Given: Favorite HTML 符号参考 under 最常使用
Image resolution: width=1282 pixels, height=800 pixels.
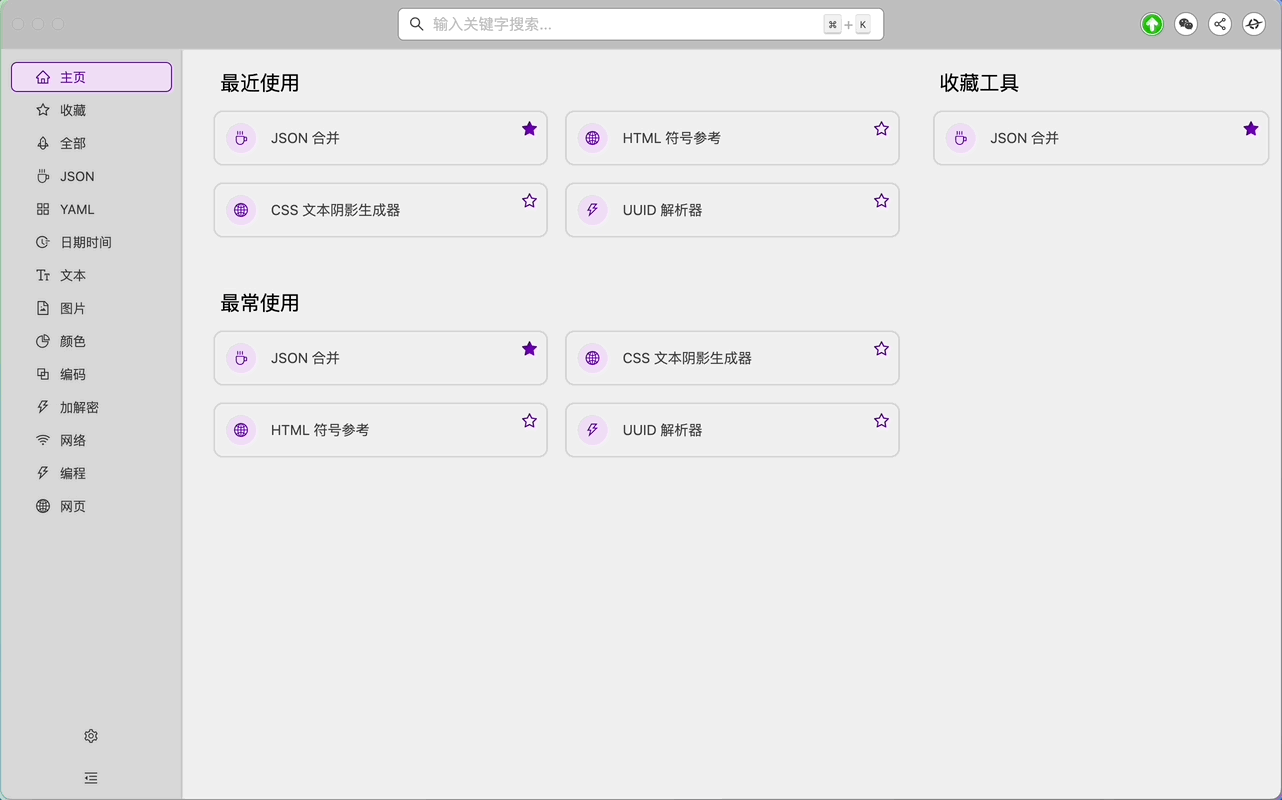Looking at the screenshot, I should pyautogui.click(x=529, y=420).
